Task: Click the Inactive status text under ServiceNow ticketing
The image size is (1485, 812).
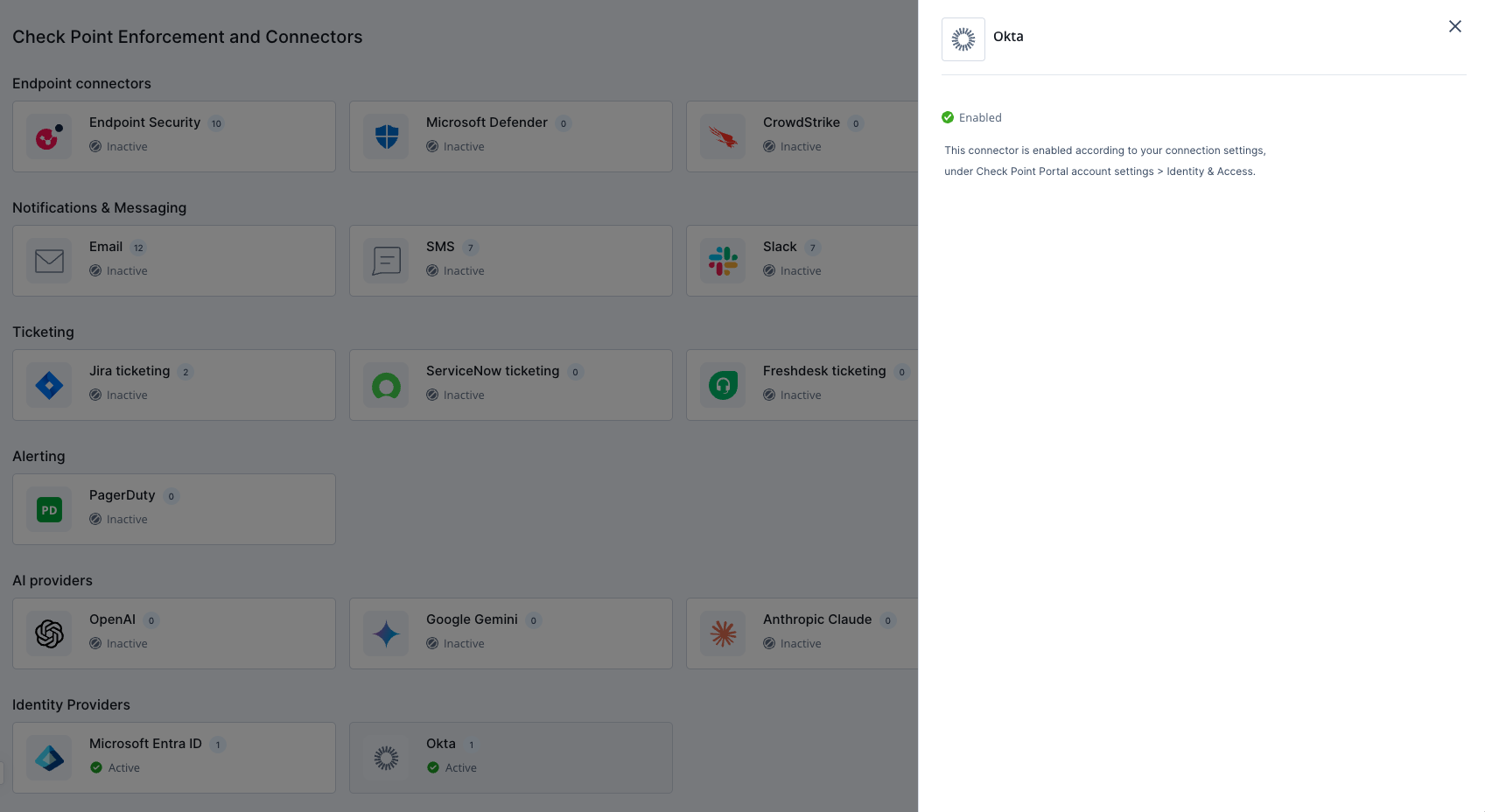Action: pyautogui.click(x=464, y=395)
